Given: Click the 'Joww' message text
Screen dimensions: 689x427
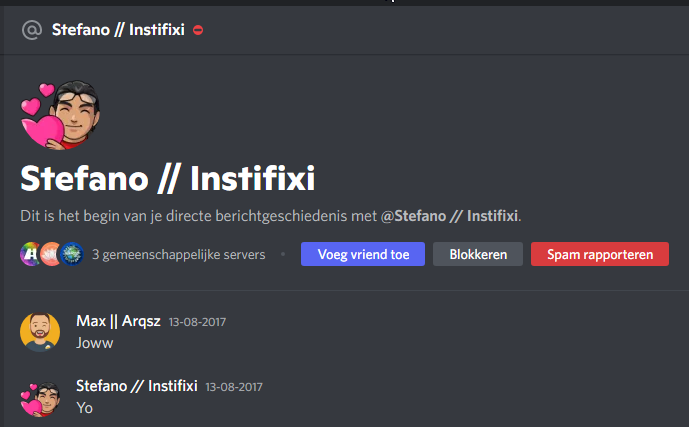Looking at the screenshot, I should (x=93, y=341).
